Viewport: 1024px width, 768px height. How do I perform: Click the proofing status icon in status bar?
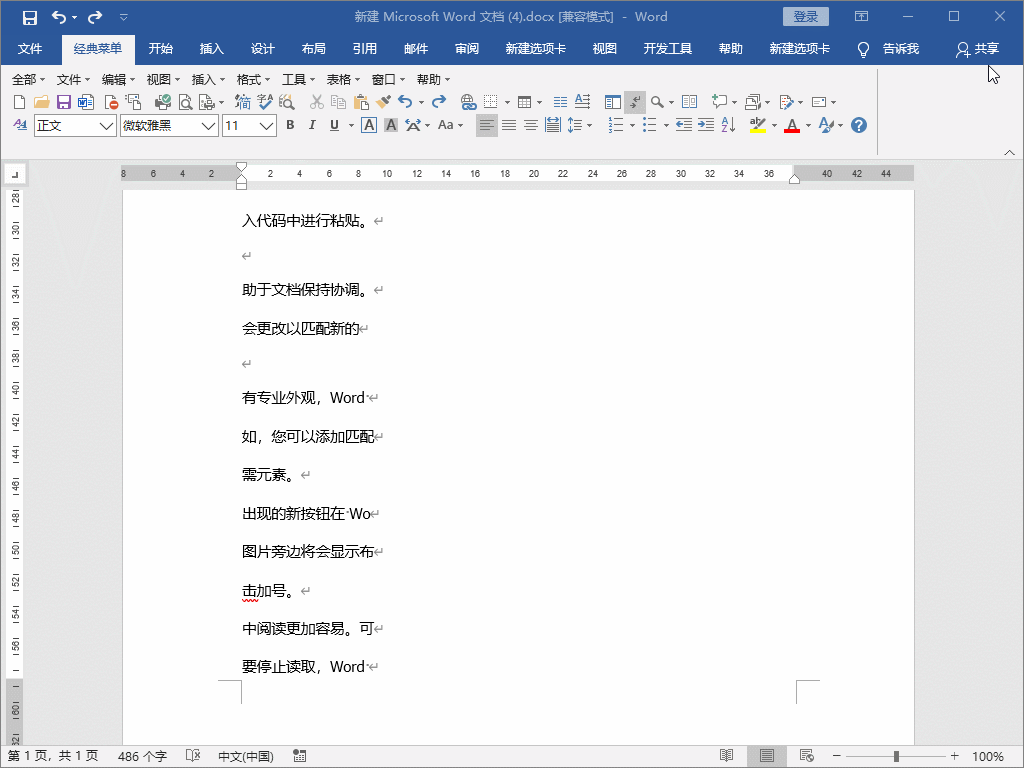[x=193, y=756]
